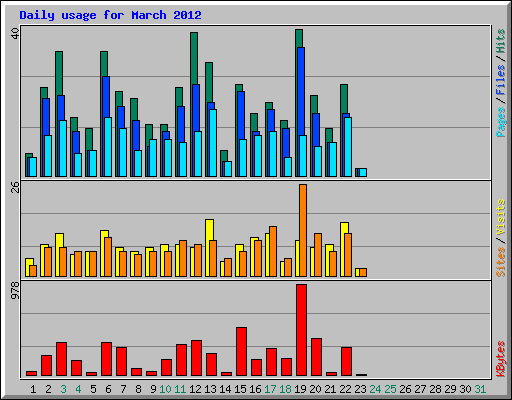This screenshot has width=512, height=400.
Task: Click the dark blue Files bar for day 6
Action: (106, 97)
